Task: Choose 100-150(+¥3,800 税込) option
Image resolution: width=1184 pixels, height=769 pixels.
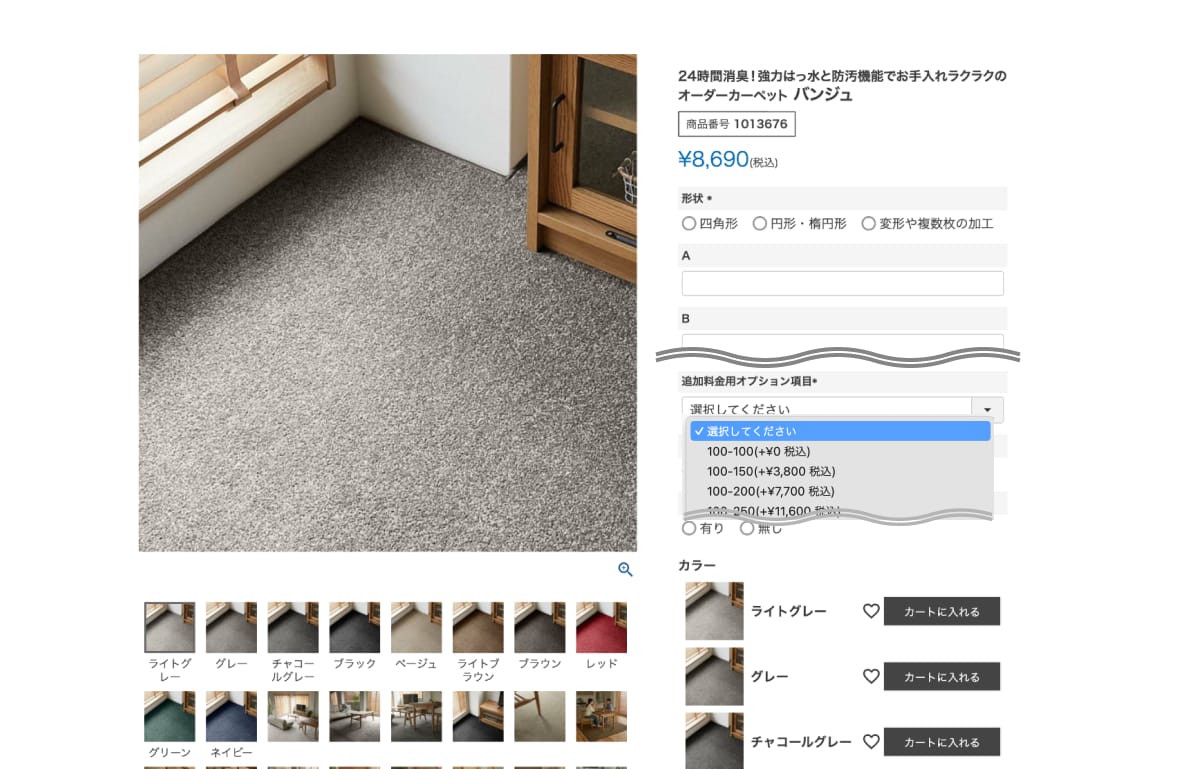Action: pos(770,471)
